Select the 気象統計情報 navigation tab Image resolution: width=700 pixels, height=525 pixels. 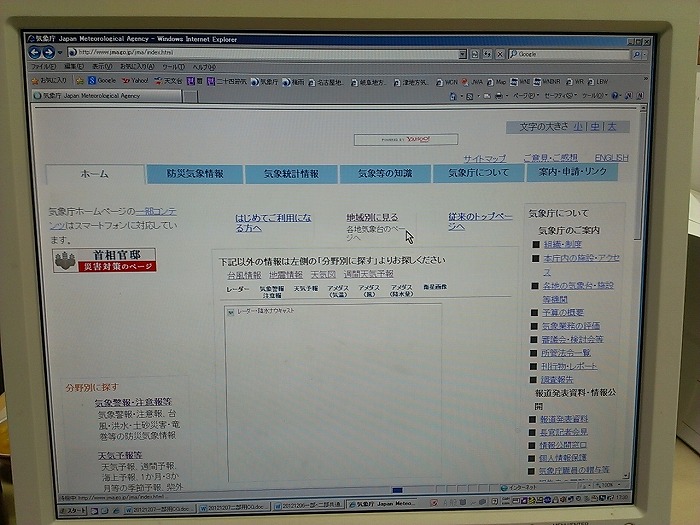tap(292, 174)
